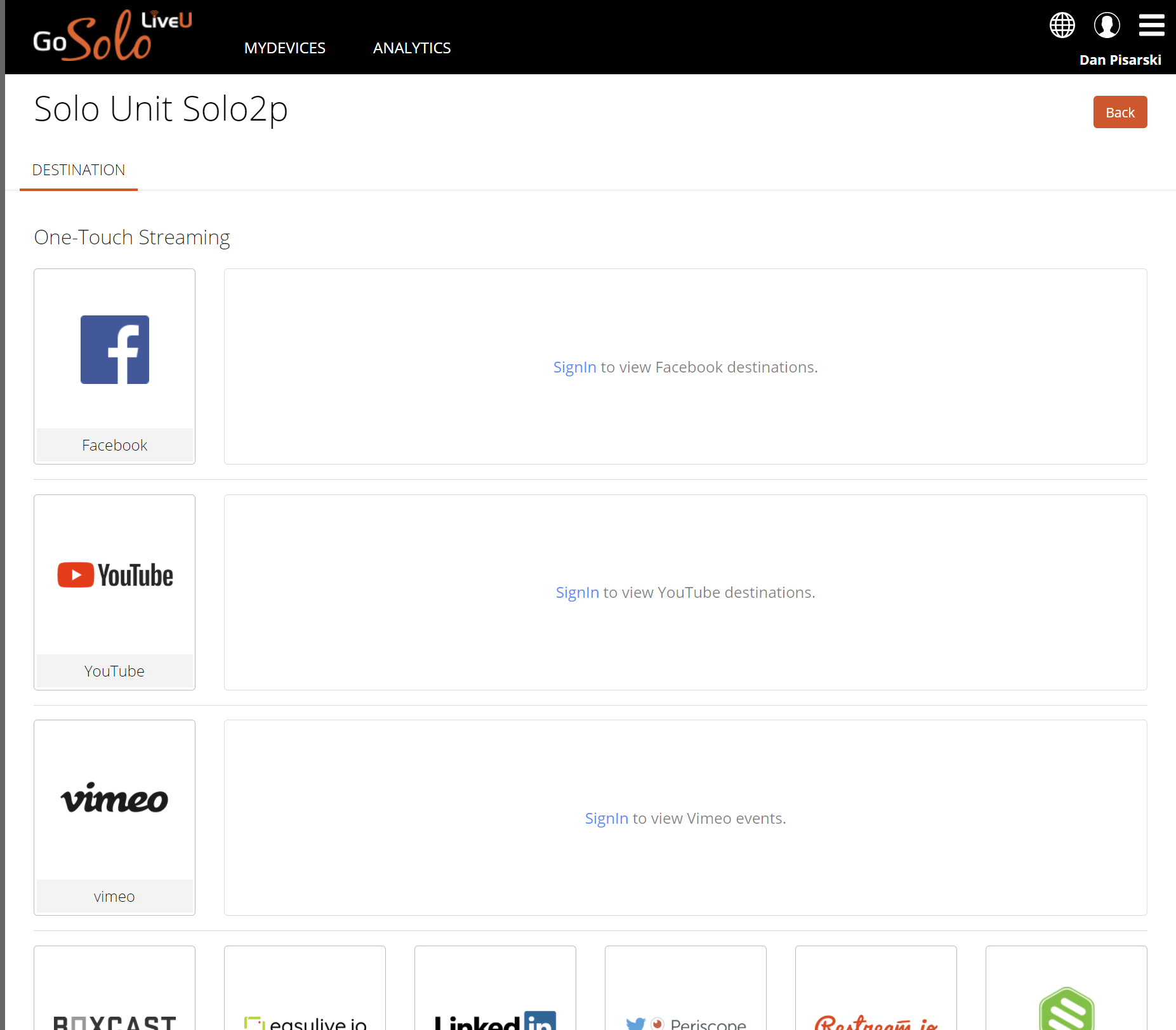
Task: Select the DESTINATION tab
Action: [79, 170]
